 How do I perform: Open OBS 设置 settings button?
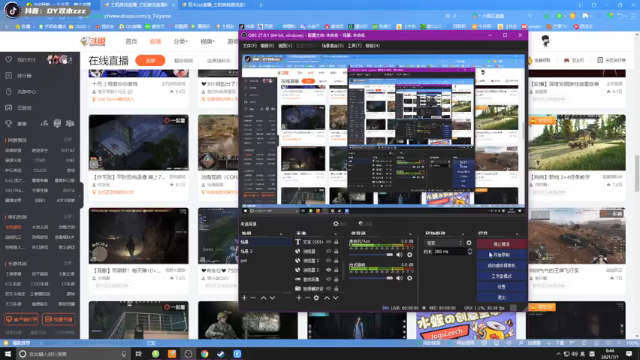pyautogui.click(x=502, y=287)
